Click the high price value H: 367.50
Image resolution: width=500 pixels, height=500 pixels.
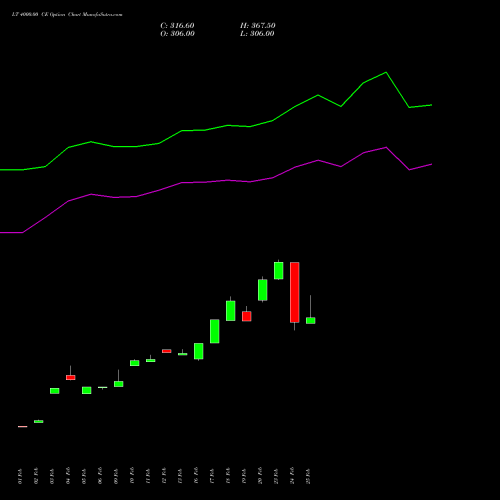click(x=258, y=26)
